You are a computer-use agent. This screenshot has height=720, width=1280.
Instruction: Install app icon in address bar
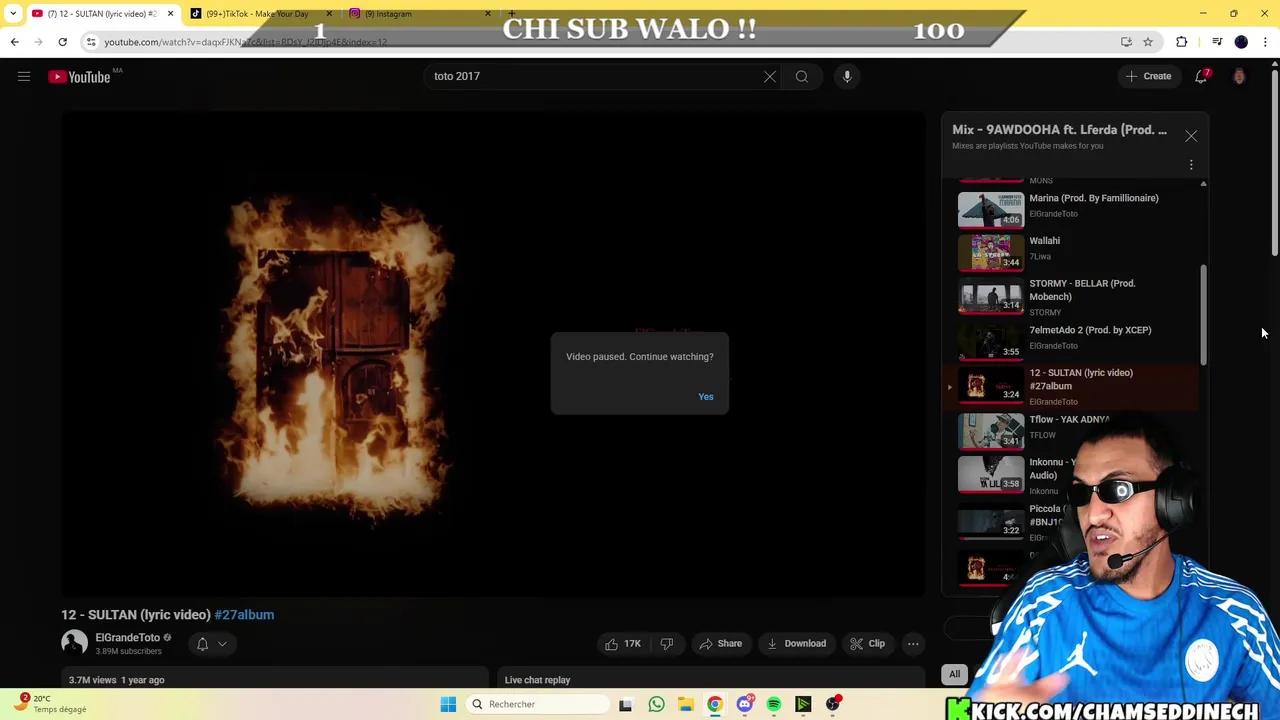tap(1126, 42)
